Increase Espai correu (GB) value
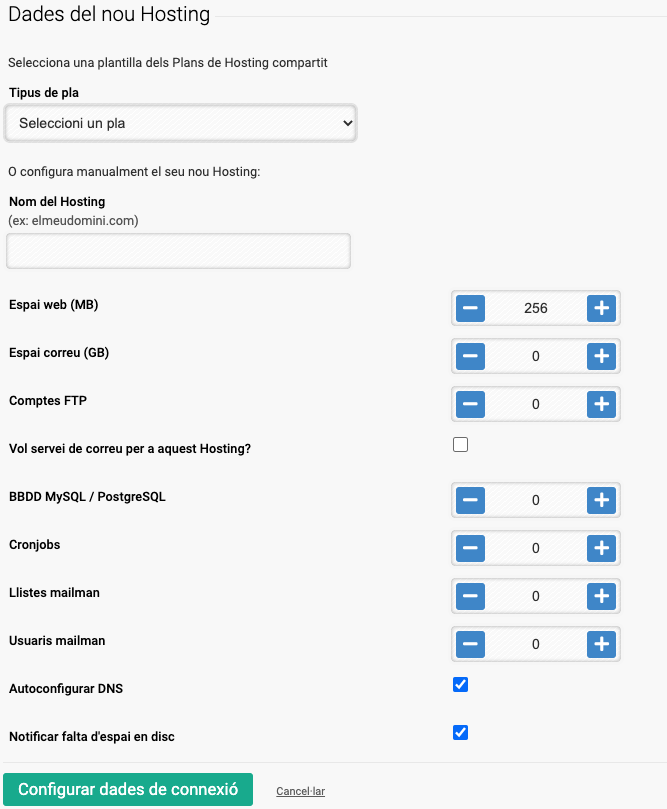667x809 pixels. 601,356
